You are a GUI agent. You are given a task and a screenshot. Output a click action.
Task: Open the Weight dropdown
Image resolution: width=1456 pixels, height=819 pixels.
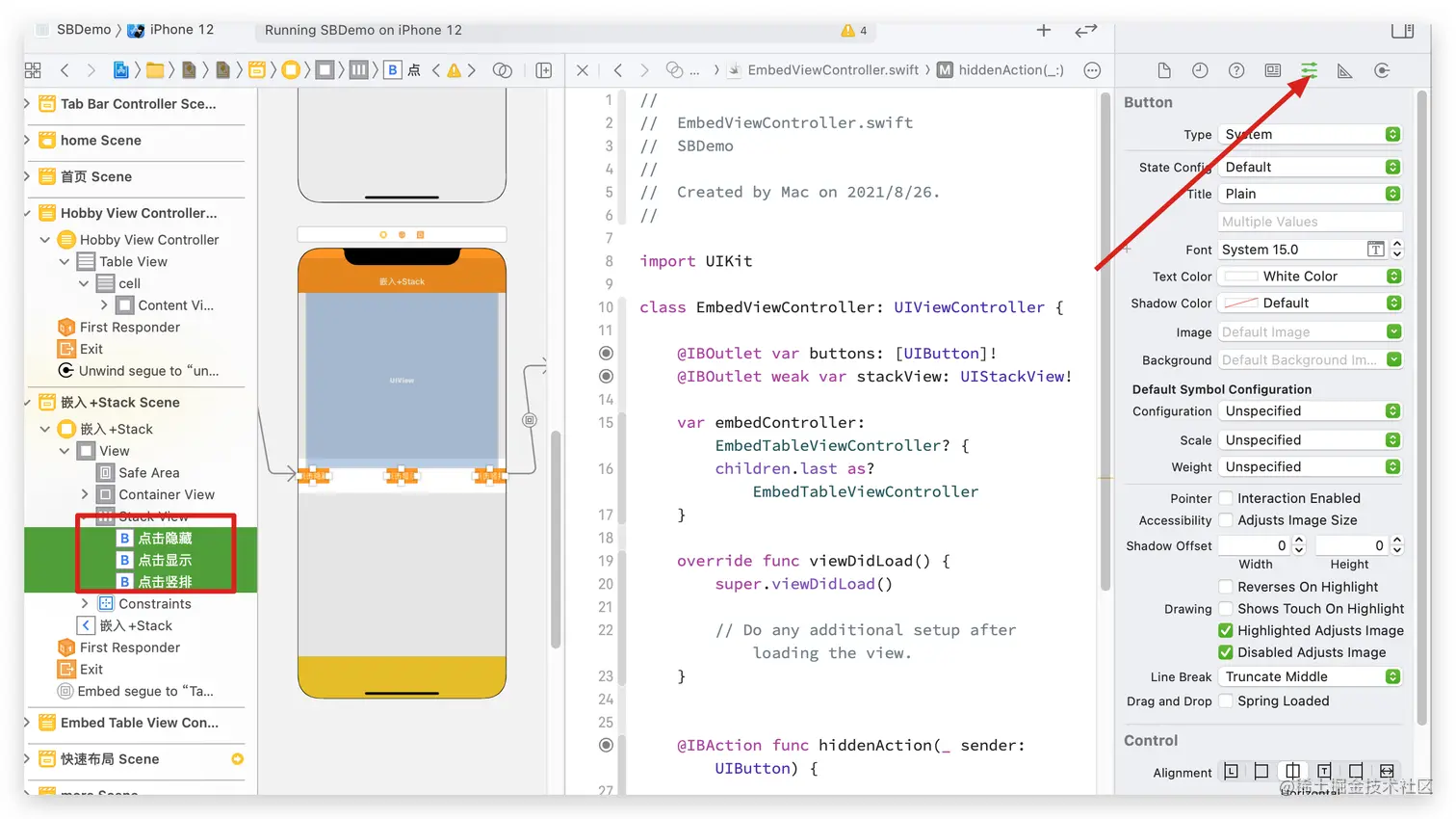point(1310,467)
